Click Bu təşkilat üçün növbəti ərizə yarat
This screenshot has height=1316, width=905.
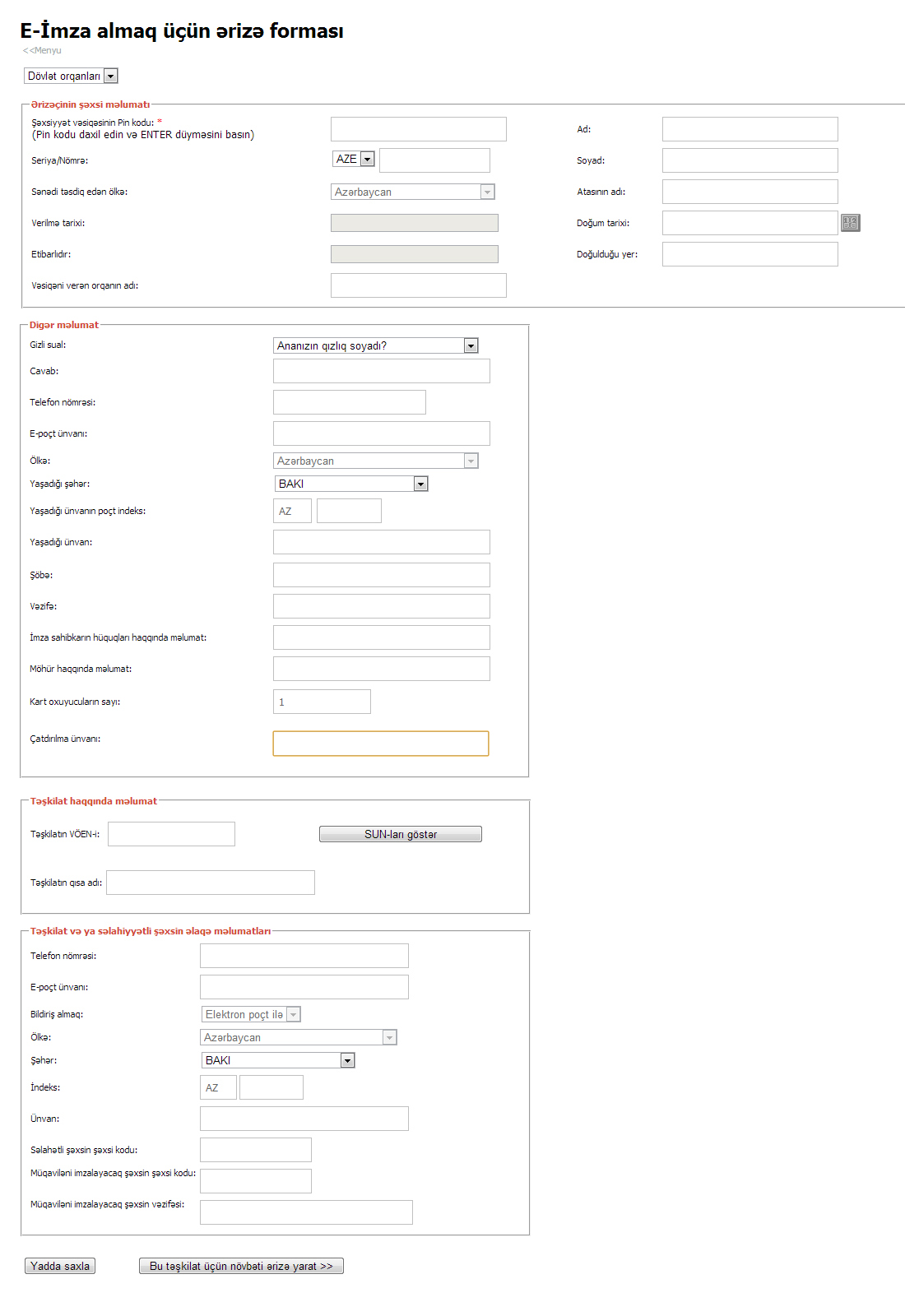pos(241,1266)
